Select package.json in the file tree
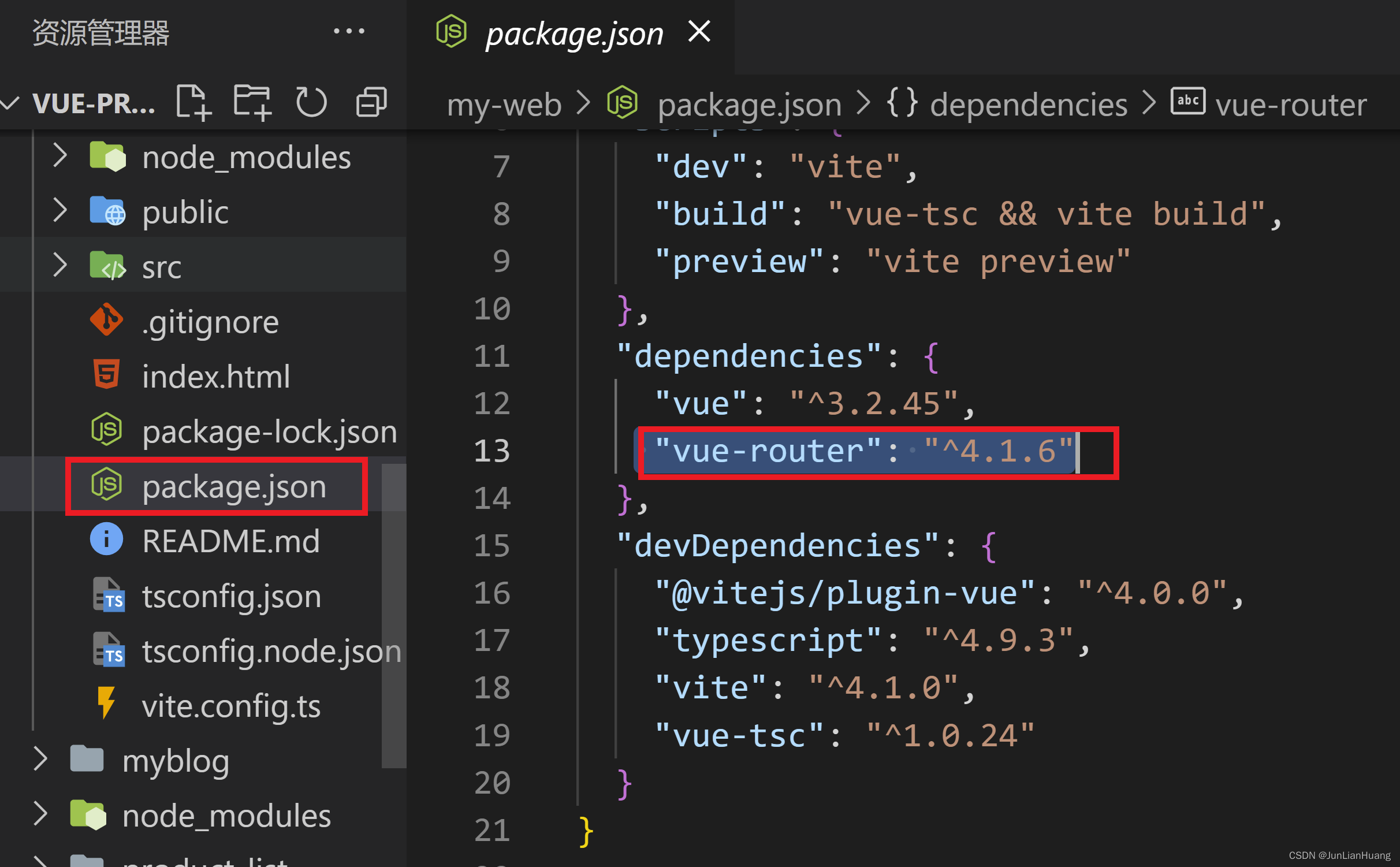Image resolution: width=1400 pixels, height=867 pixels. (234, 486)
